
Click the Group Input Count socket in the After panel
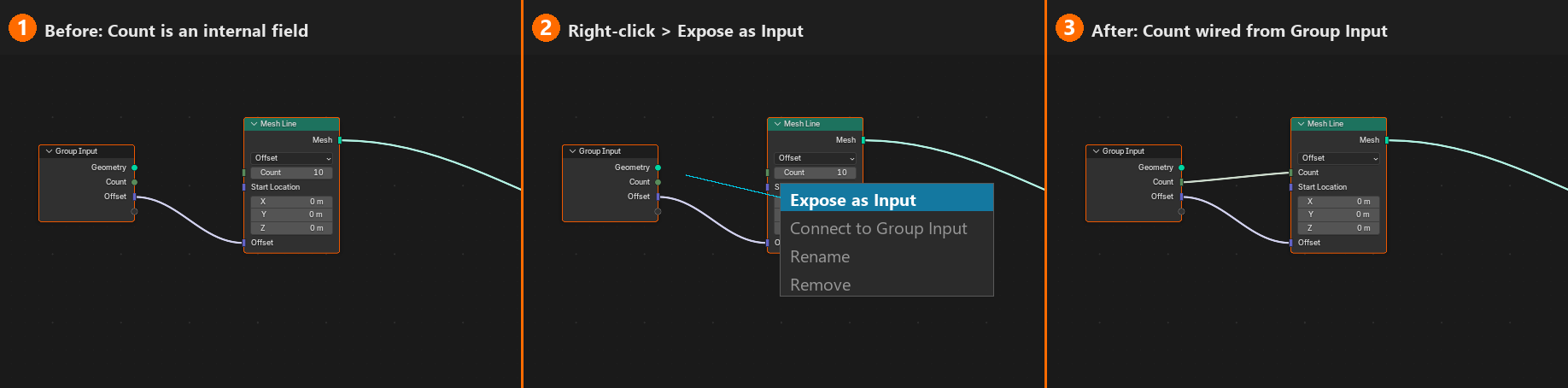[x=1181, y=182]
